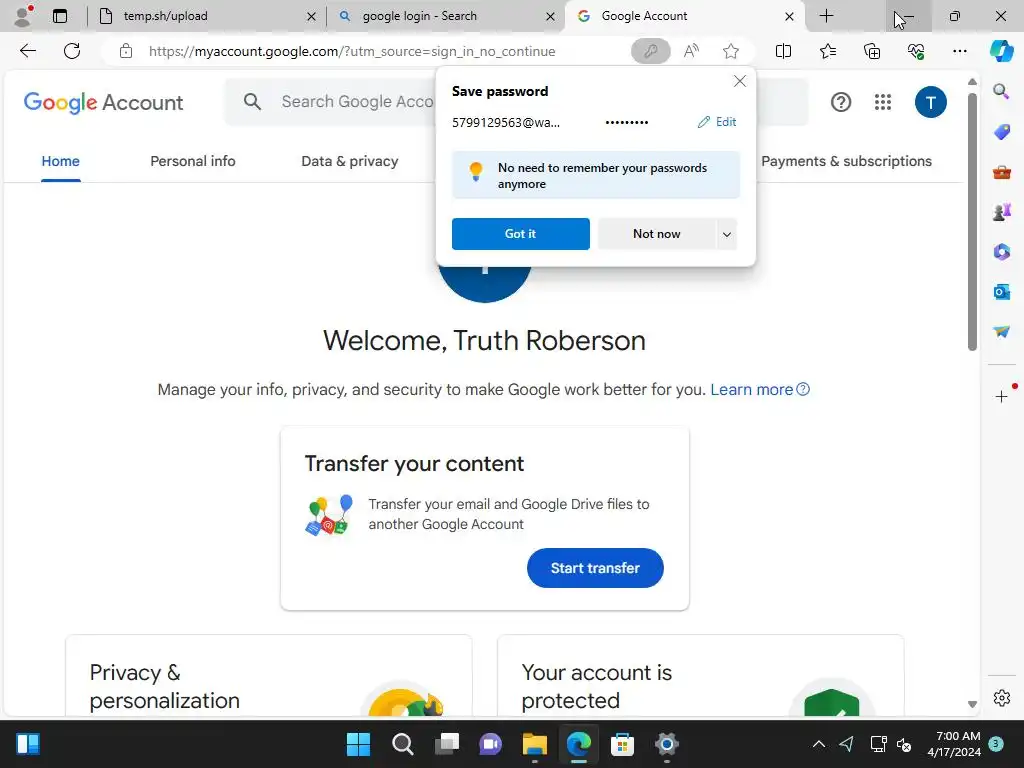Activate Read aloud icon

pos(691,51)
